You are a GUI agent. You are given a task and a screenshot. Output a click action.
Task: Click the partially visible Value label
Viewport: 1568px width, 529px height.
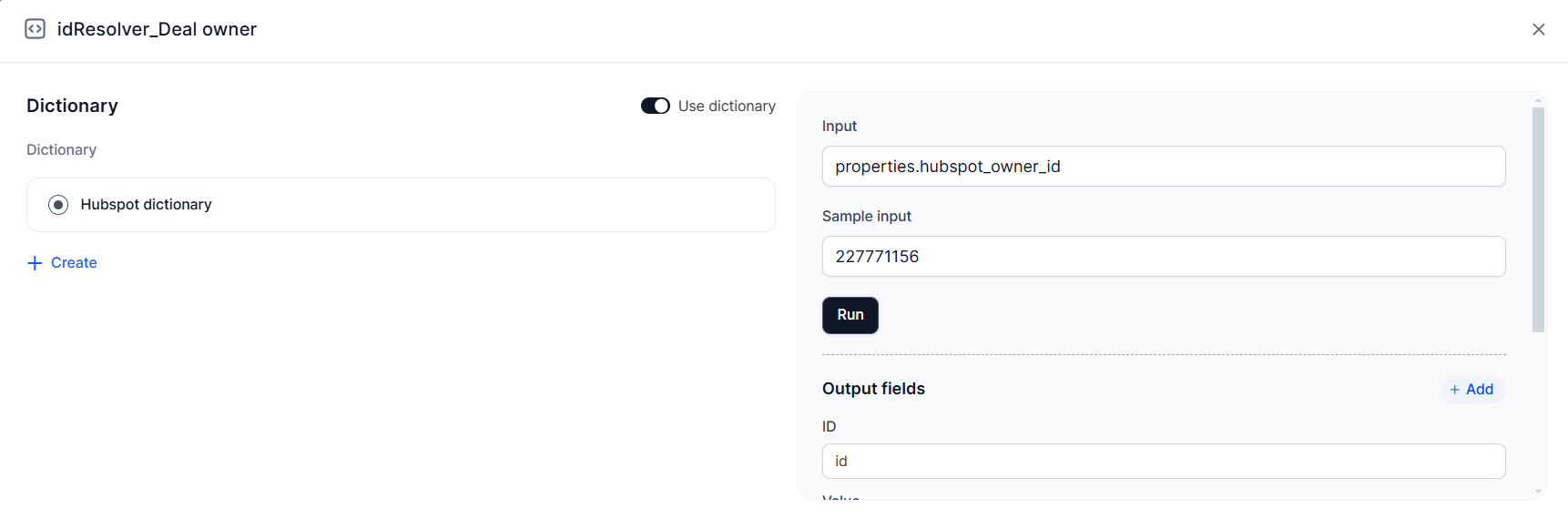[x=840, y=500]
